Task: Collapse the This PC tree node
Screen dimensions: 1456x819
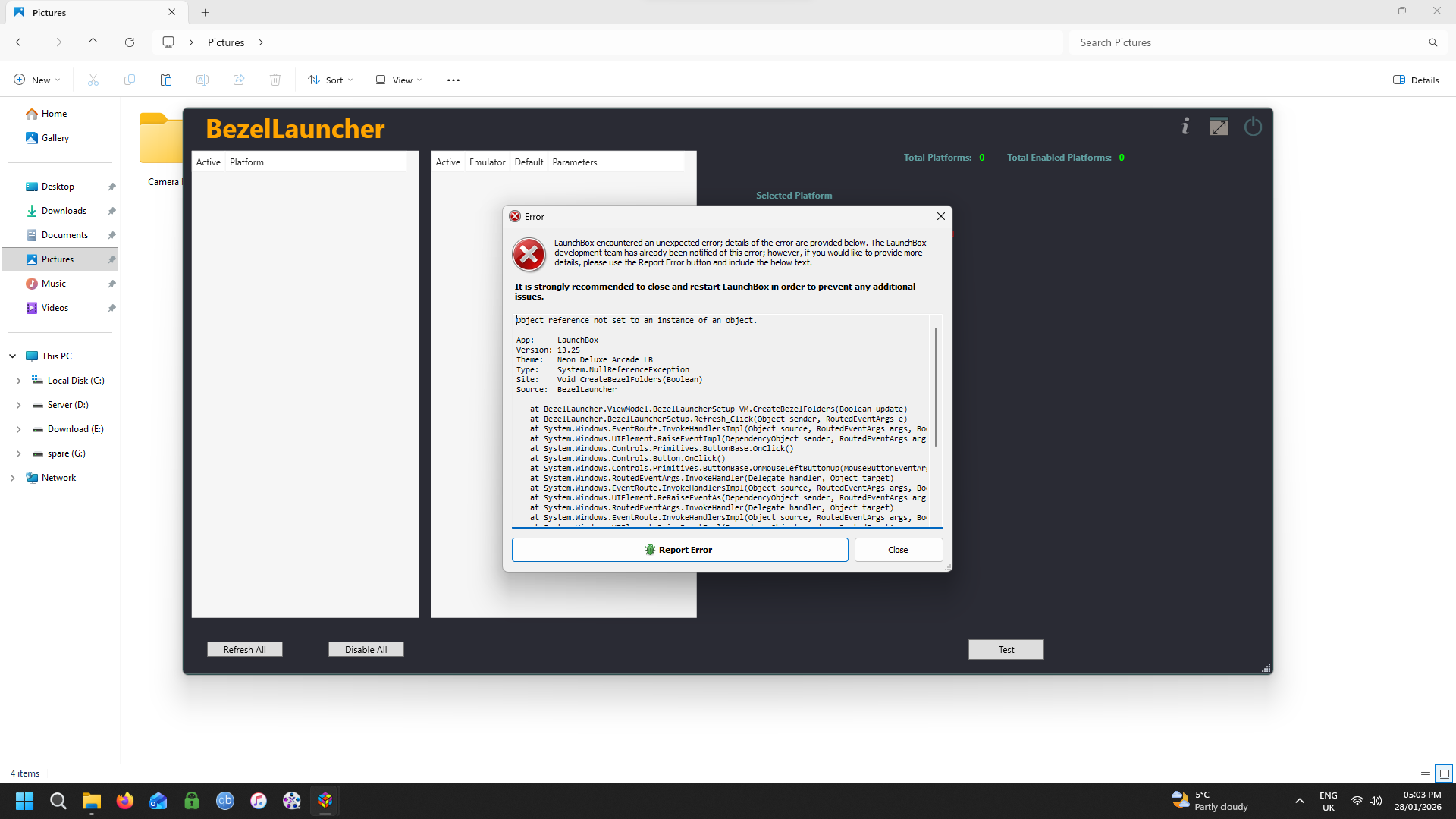Action: coord(12,356)
